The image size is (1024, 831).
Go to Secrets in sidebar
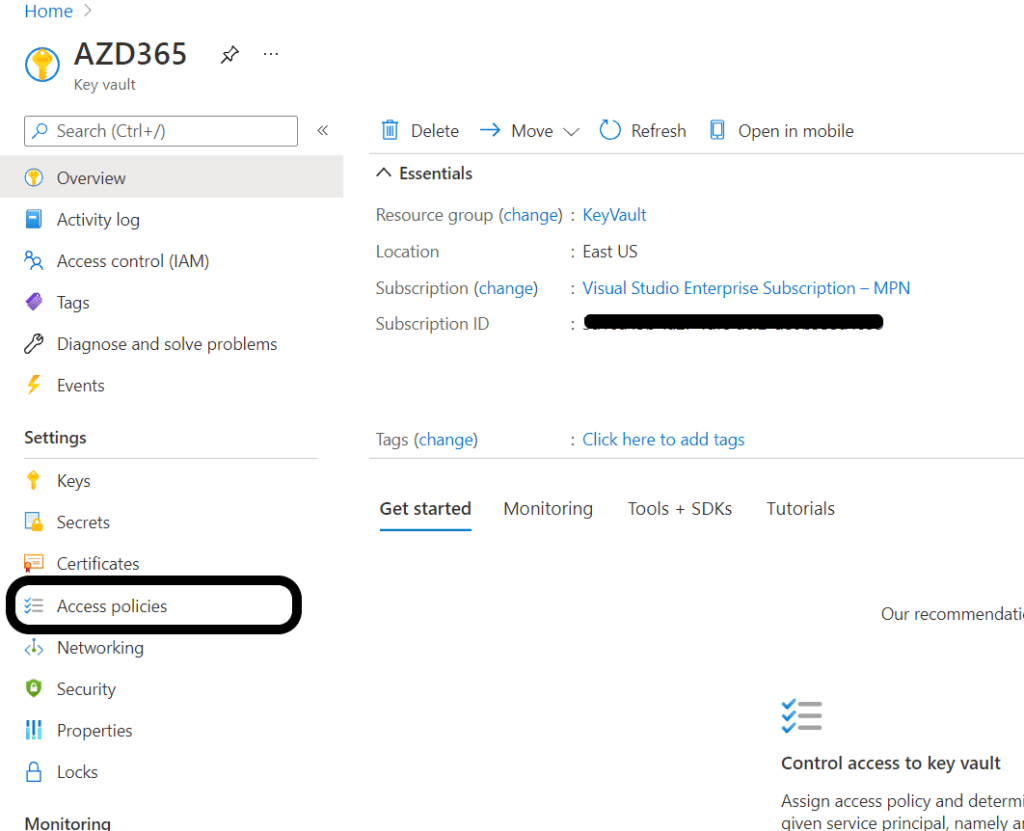[x=83, y=522]
